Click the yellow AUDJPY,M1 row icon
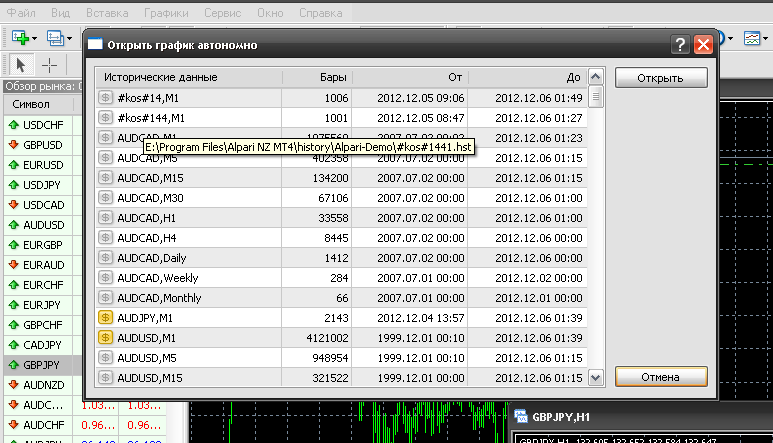 coord(105,317)
